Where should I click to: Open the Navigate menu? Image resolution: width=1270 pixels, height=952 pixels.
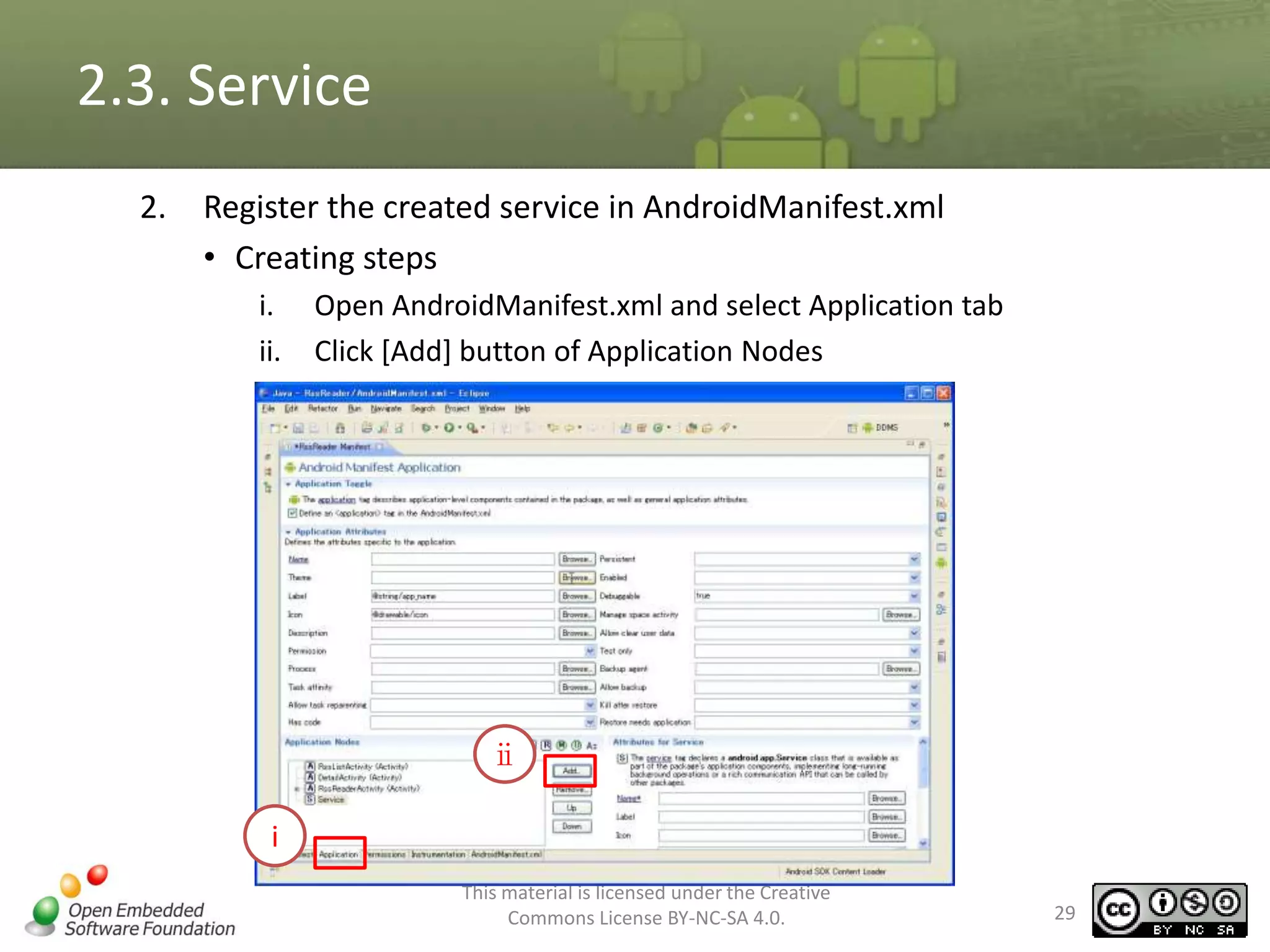(x=386, y=408)
